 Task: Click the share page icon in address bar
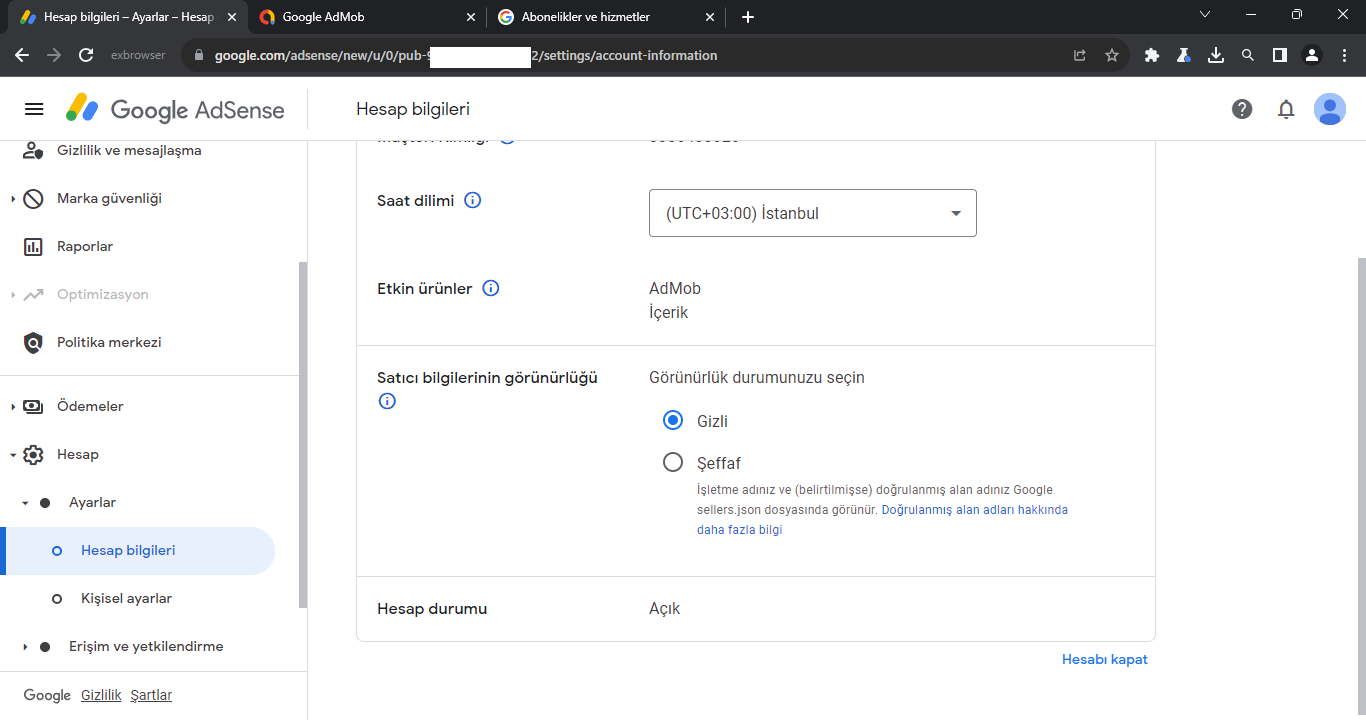(x=1080, y=56)
